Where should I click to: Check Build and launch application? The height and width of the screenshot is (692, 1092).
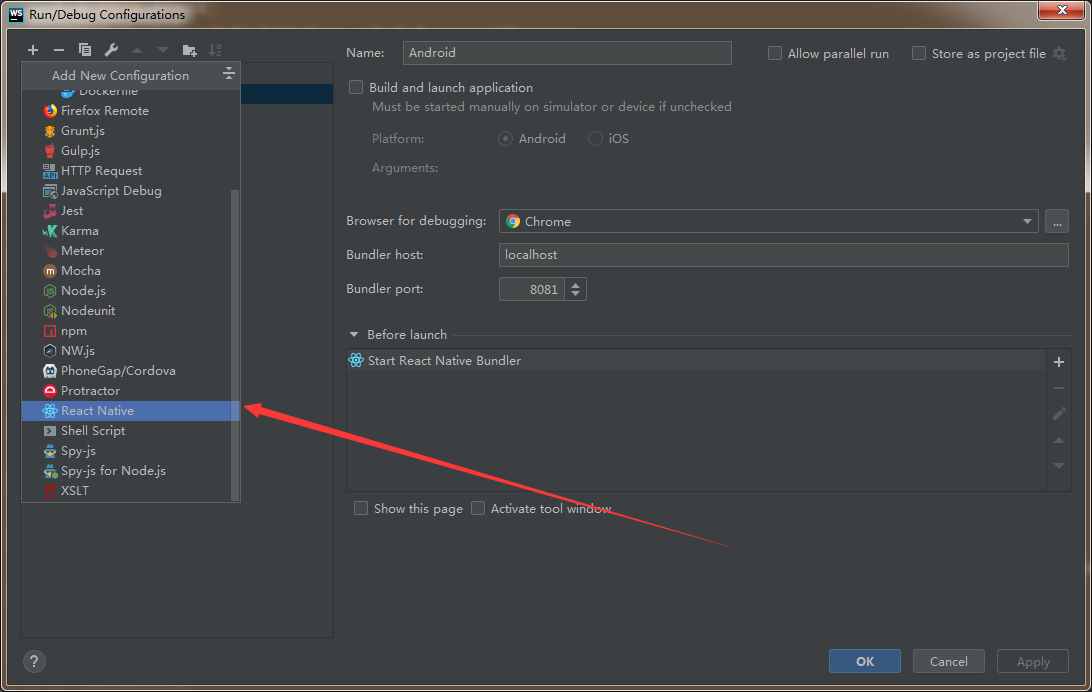coord(356,88)
